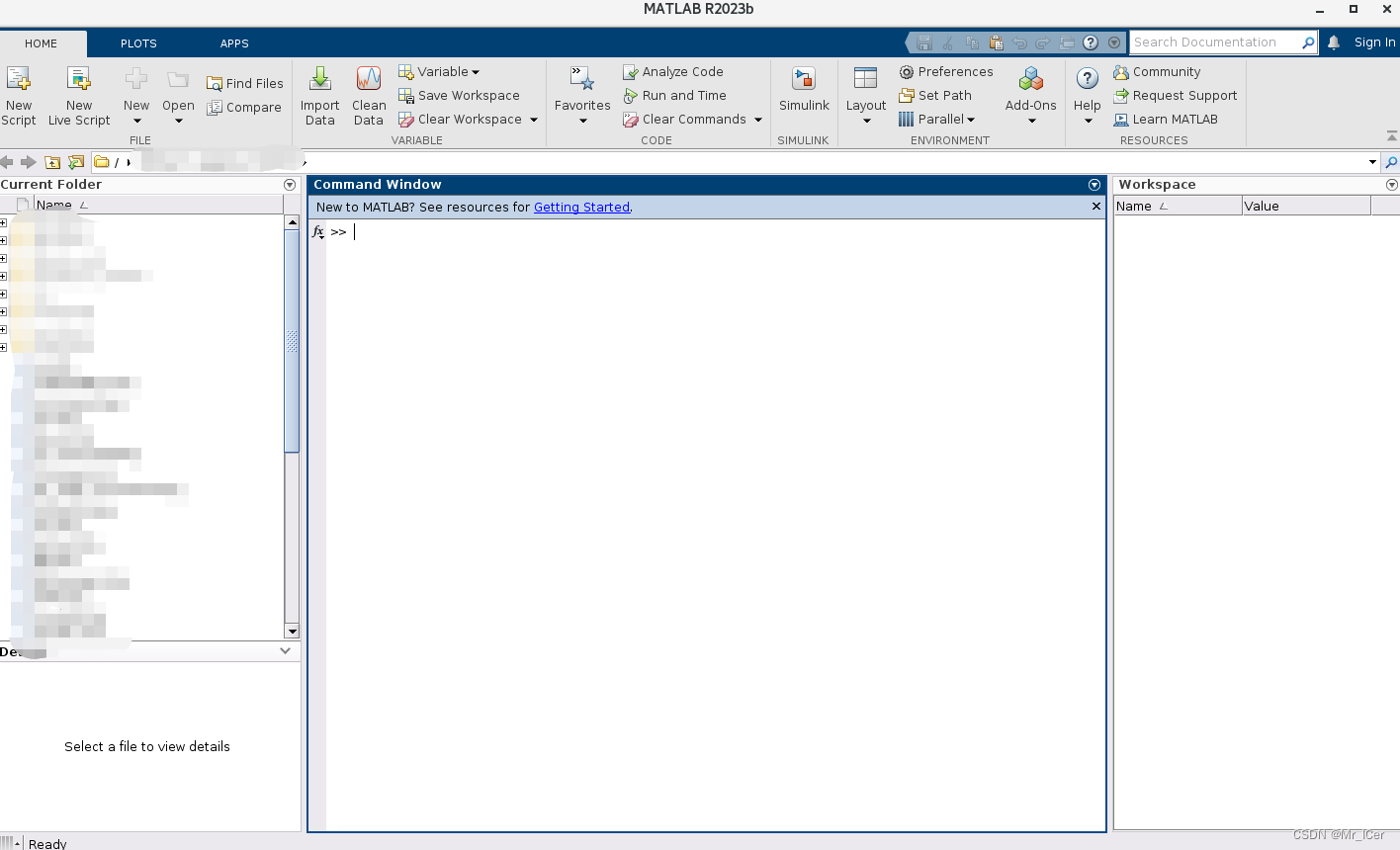1400x850 pixels.
Task: Click the search magnifier in documentation box
Action: (1308, 42)
